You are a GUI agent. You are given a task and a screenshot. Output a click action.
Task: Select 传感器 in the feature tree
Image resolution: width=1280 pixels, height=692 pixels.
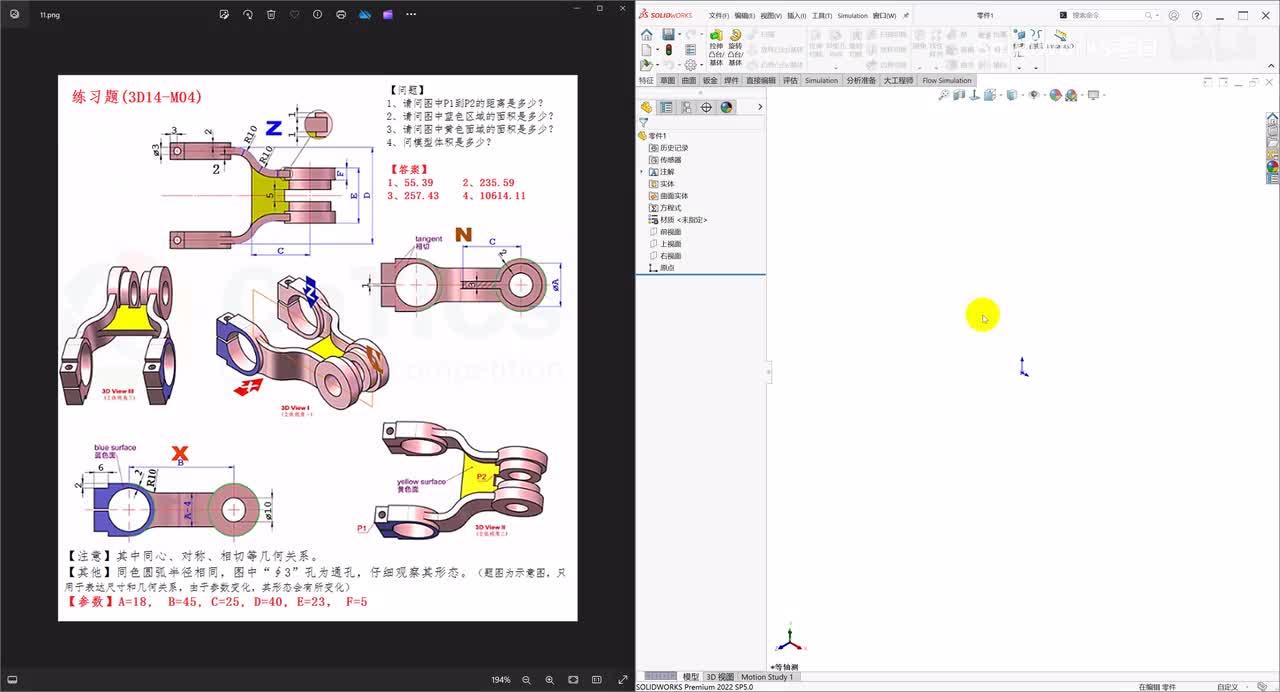click(665, 160)
